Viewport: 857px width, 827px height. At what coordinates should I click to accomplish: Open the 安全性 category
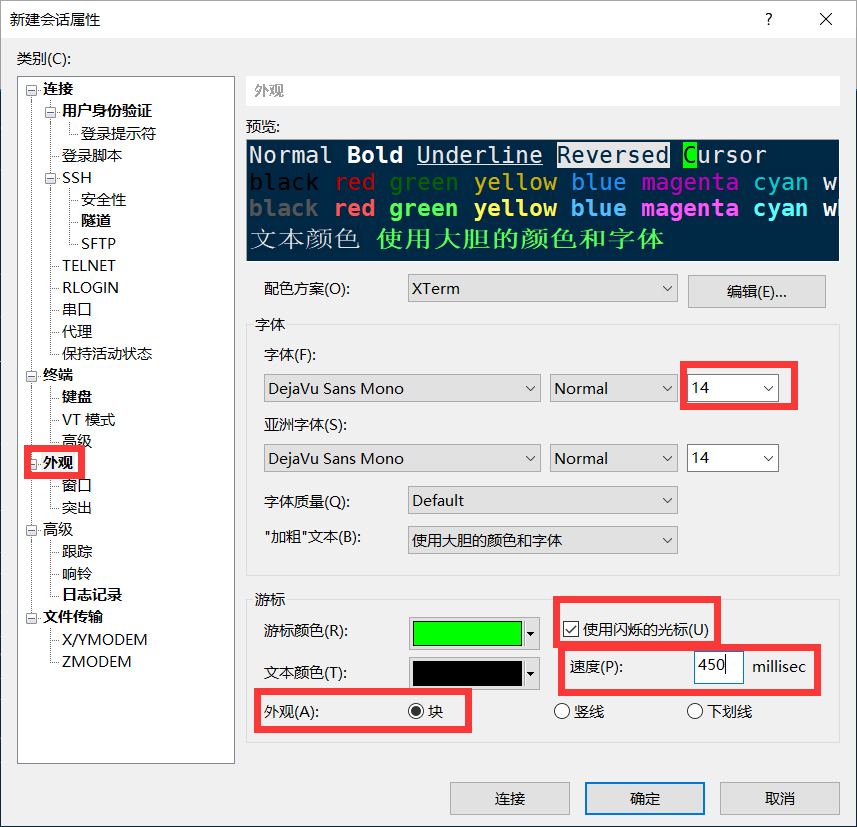click(x=103, y=200)
